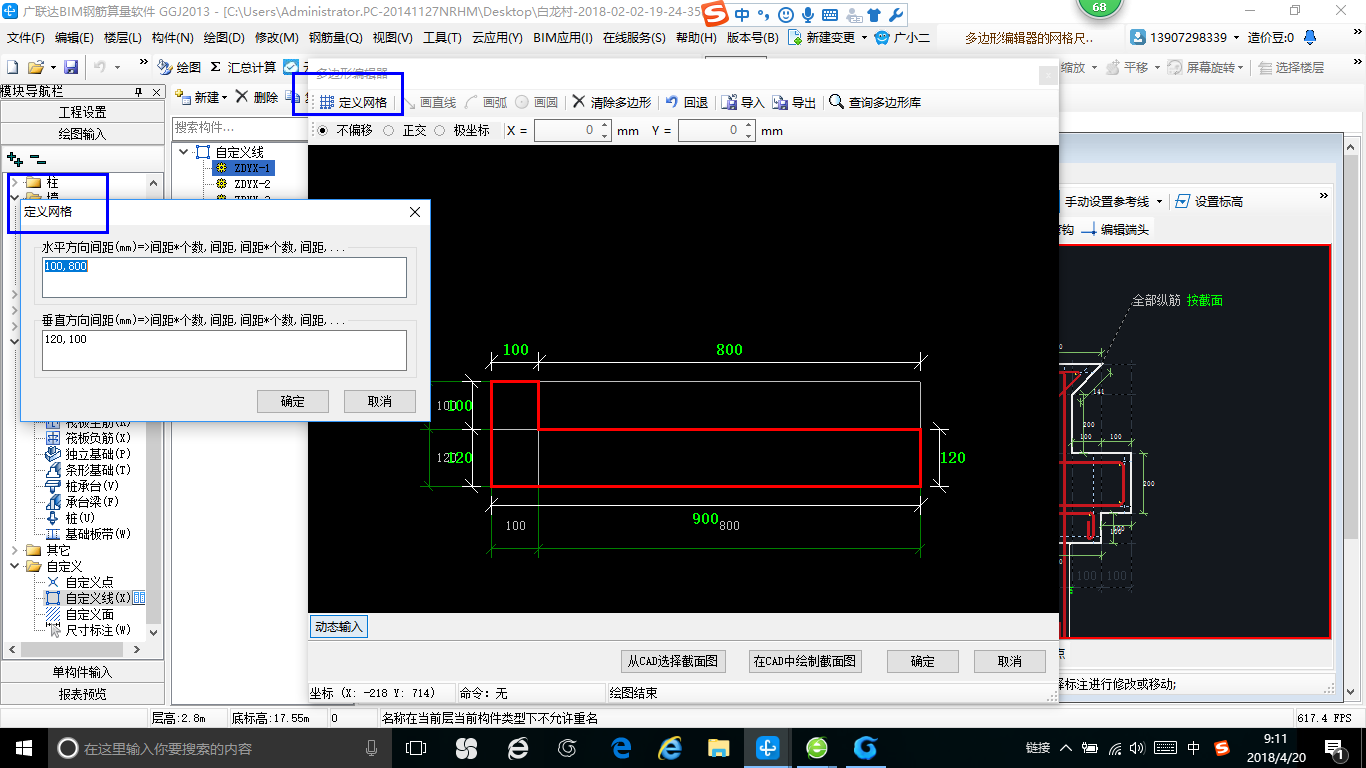The width and height of the screenshot is (1366, 768).
Task: Click the 广小二 assistant icon
Action: click(x=881, y=37)
